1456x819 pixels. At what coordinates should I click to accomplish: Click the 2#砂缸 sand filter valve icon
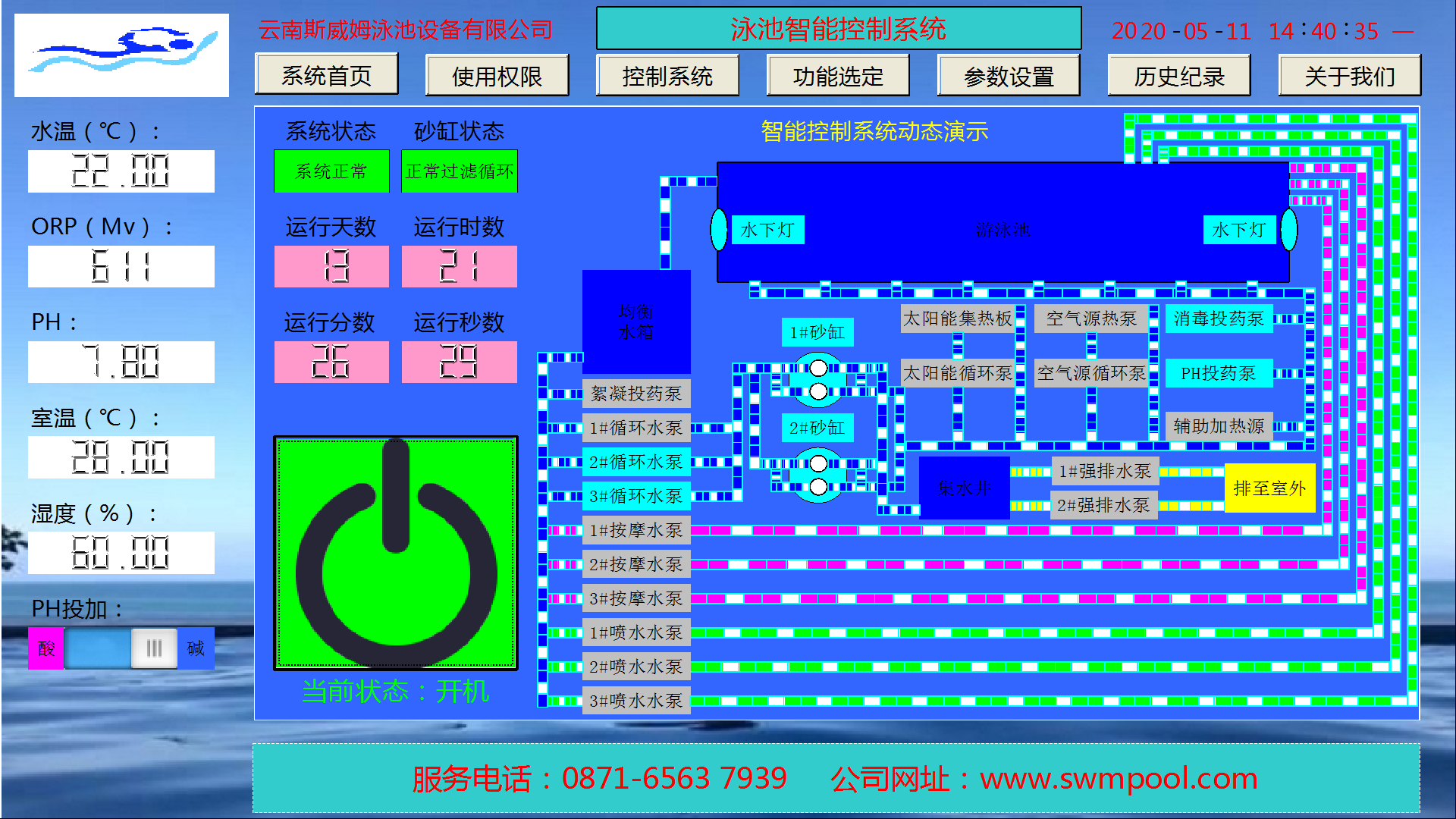click(x=818, y=475)
